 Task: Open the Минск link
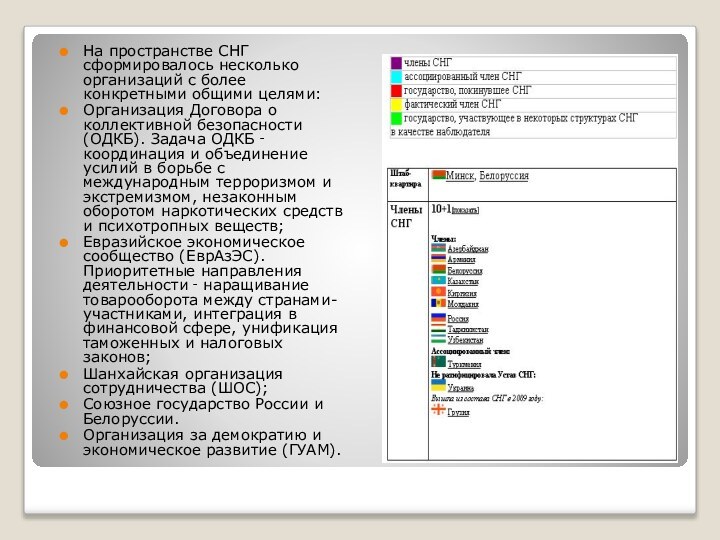460,177
